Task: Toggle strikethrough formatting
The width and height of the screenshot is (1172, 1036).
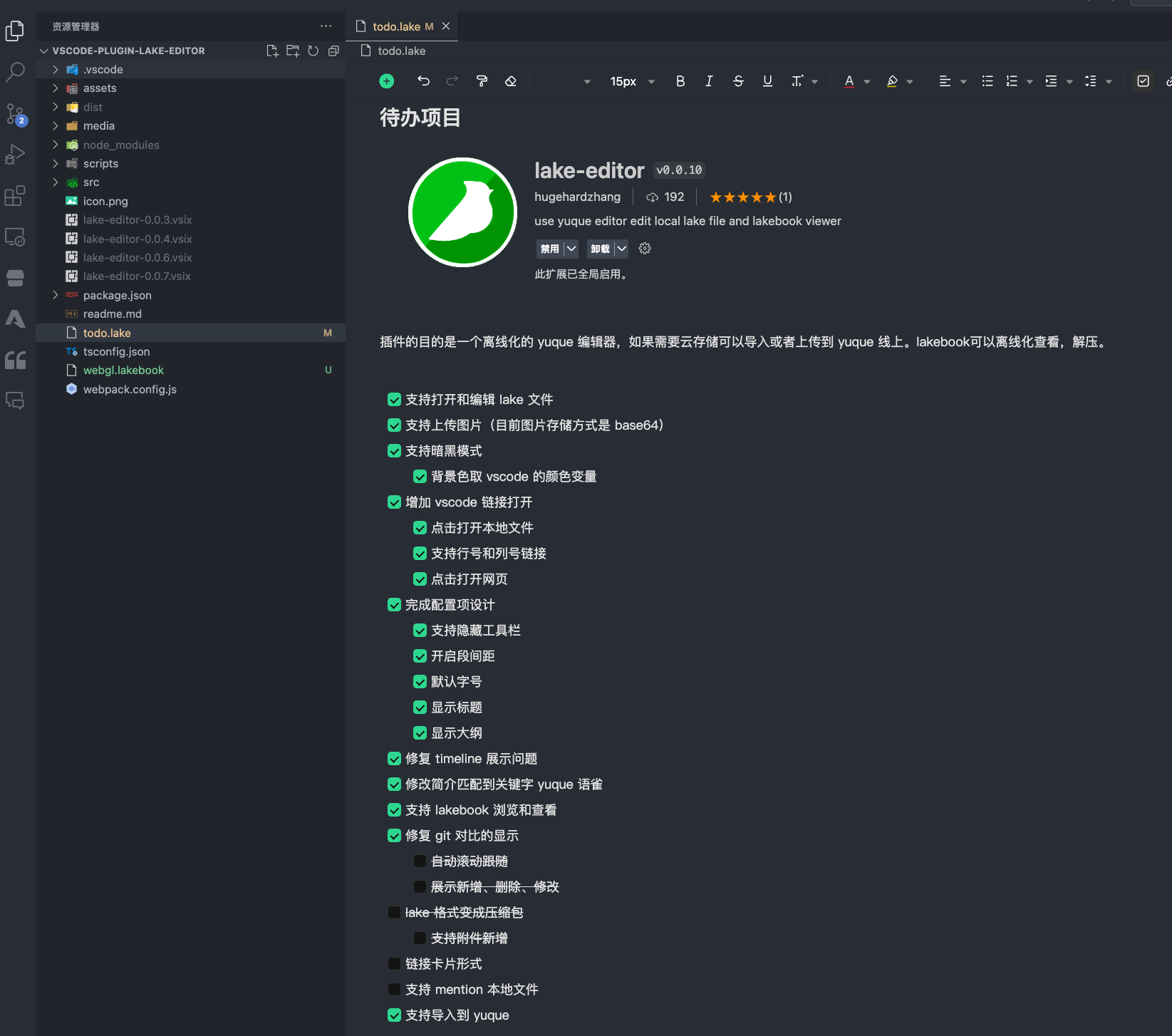Action: click(x=738, y=81)
